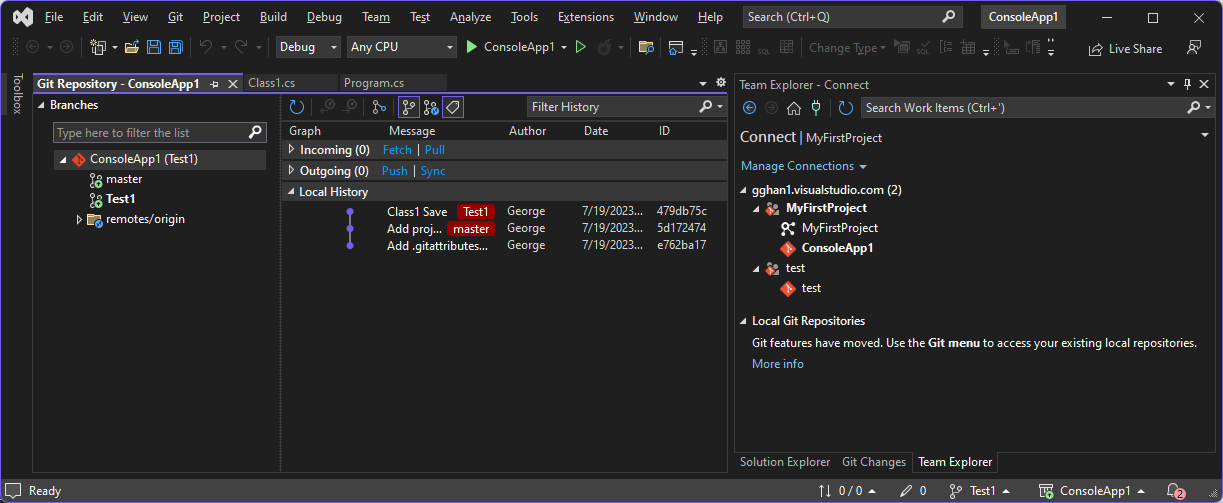Switch to the Solution Explorer tab
This screenshot has height=503, width=1223.
click(x=785, y=462)
